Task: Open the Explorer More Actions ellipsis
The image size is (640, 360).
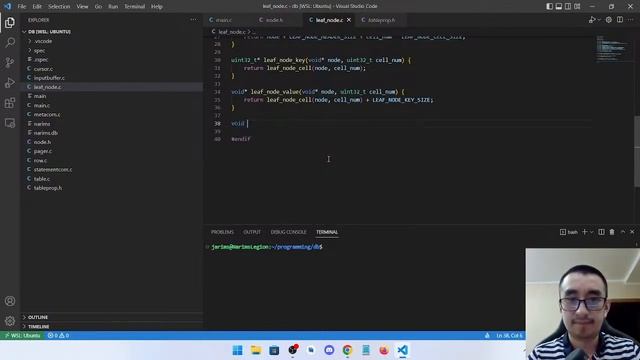Action: (193, 20)
